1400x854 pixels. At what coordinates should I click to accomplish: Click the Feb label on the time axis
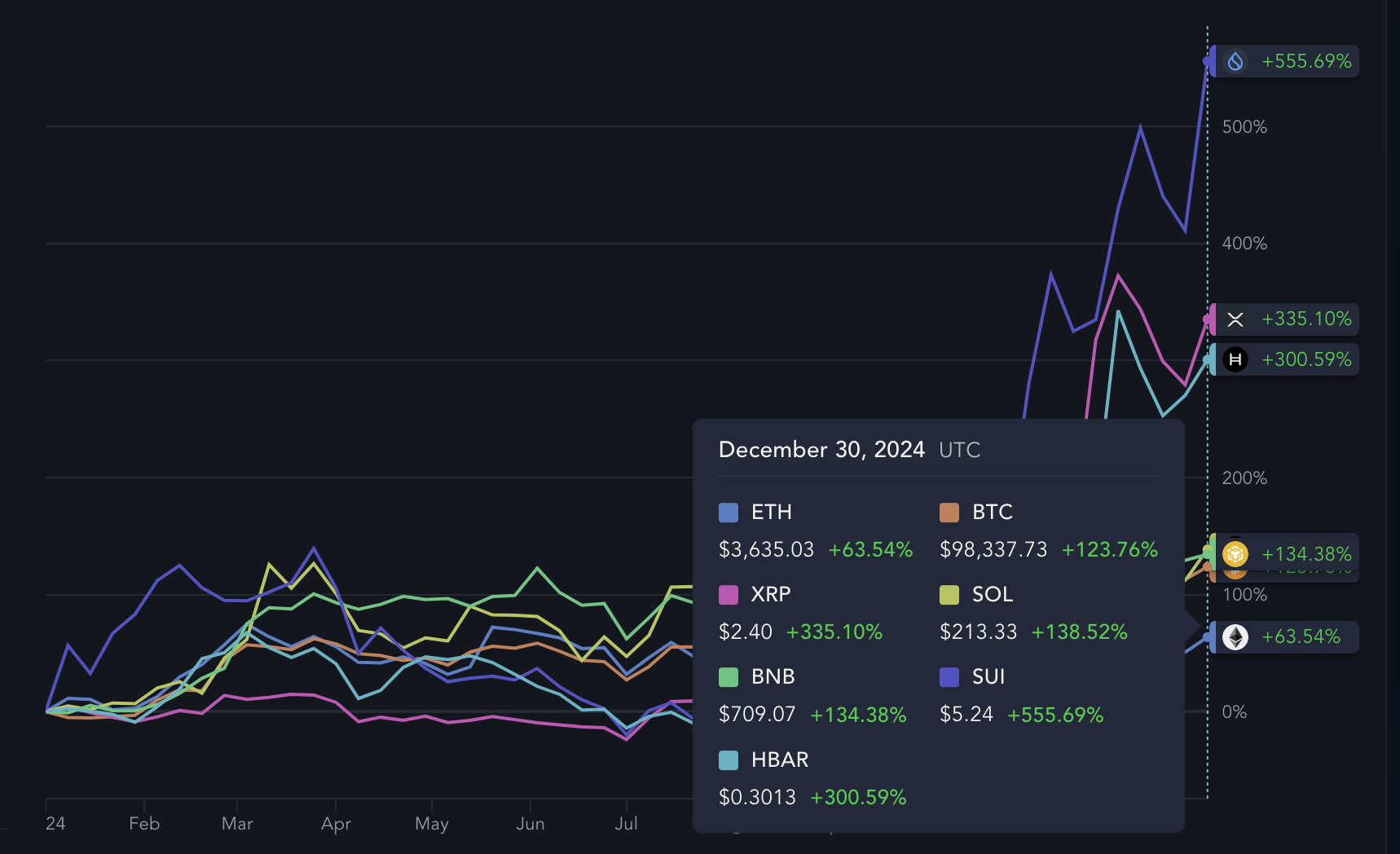click(x=144, y=824)
